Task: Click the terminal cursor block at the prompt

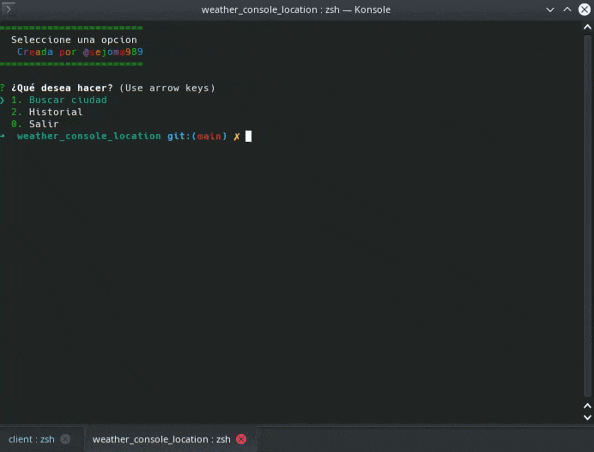Action: (x=249, y=136)
